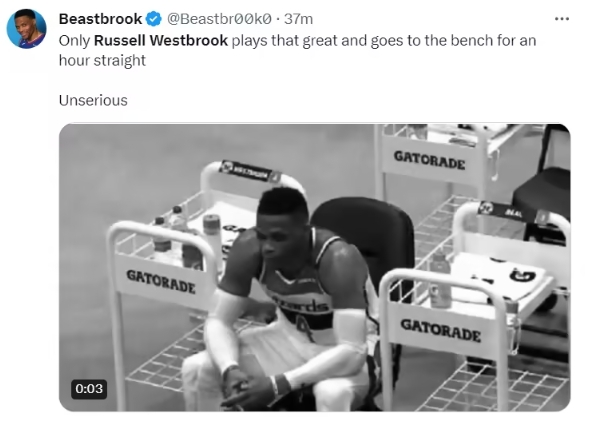Click the word Unserious in tweet
This screenshot has width=598, height=422.
point(93,100)
